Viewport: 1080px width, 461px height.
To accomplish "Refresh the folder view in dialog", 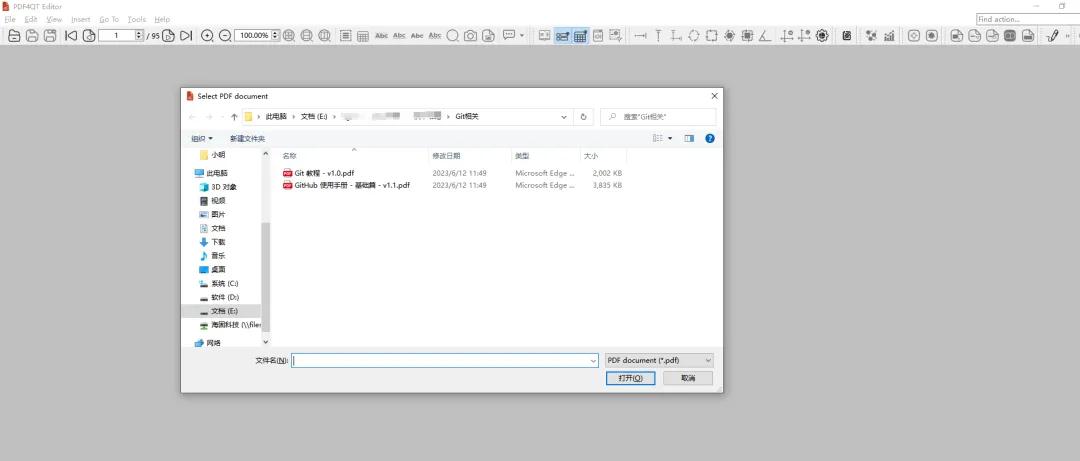I will click(x=584, y=116).
